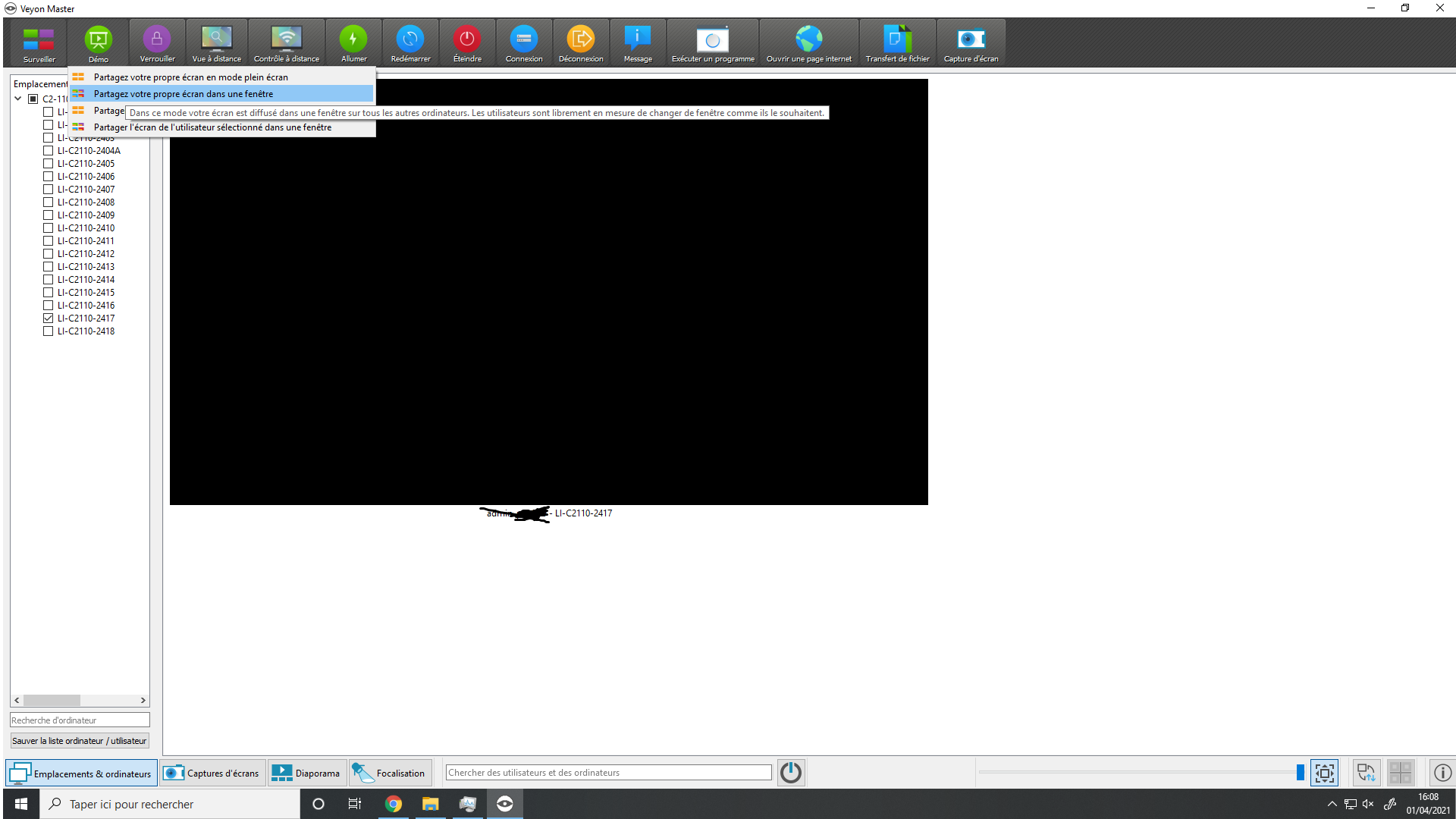The height and width of the screenshot is (819, 1456).
Task: Open Transfert de fichier tool
Action: 898,43
